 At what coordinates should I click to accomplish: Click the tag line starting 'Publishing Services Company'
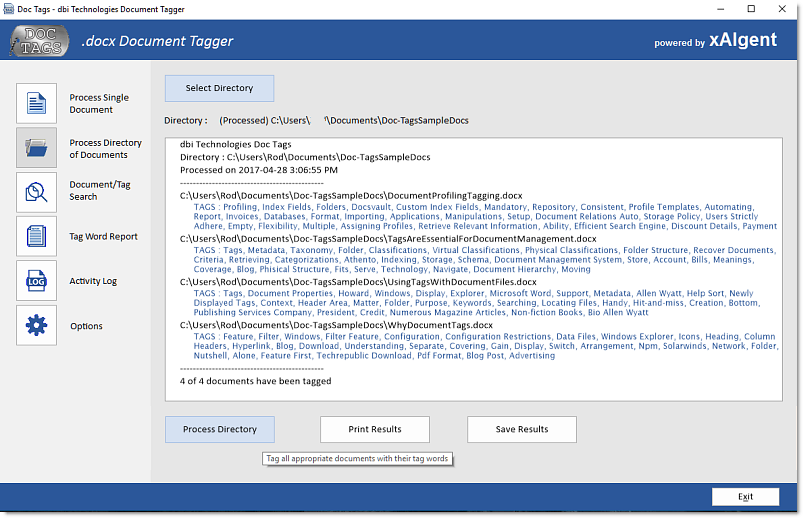click(421, 313)
